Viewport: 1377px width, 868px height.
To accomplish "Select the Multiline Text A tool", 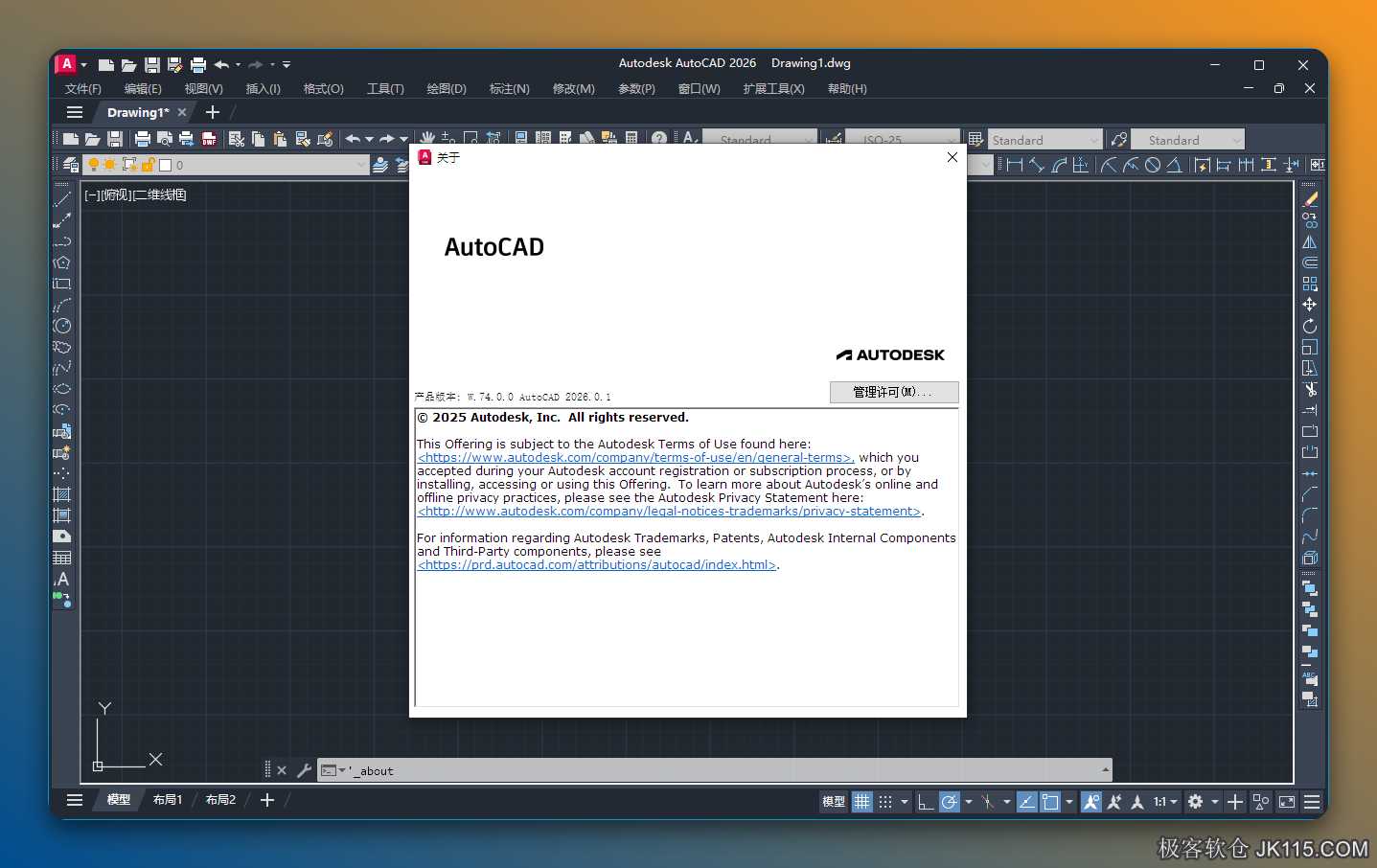I will 62,579.
